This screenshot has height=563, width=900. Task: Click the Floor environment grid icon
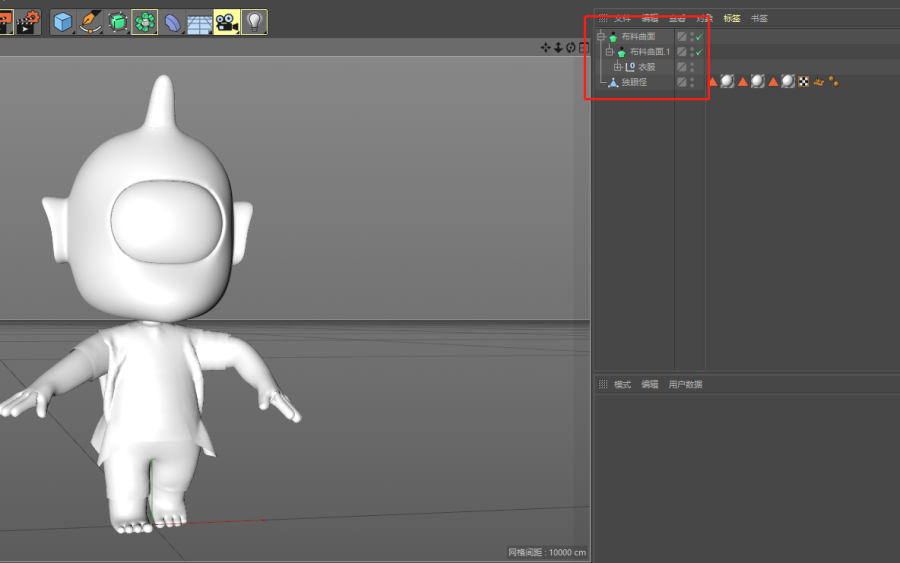199,21
